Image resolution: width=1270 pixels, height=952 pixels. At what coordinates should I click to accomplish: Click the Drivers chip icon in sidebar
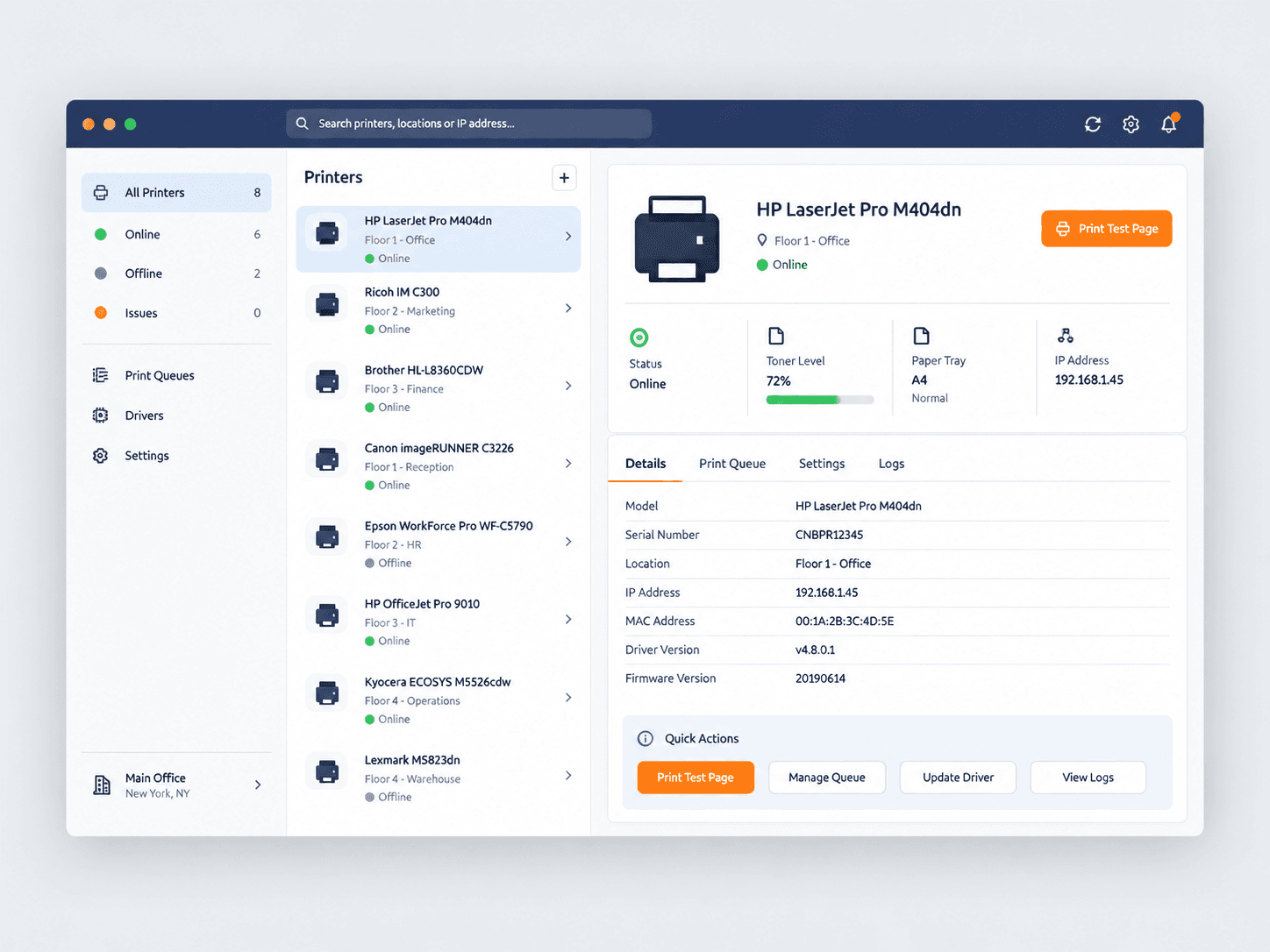click(x=101, y=416)
